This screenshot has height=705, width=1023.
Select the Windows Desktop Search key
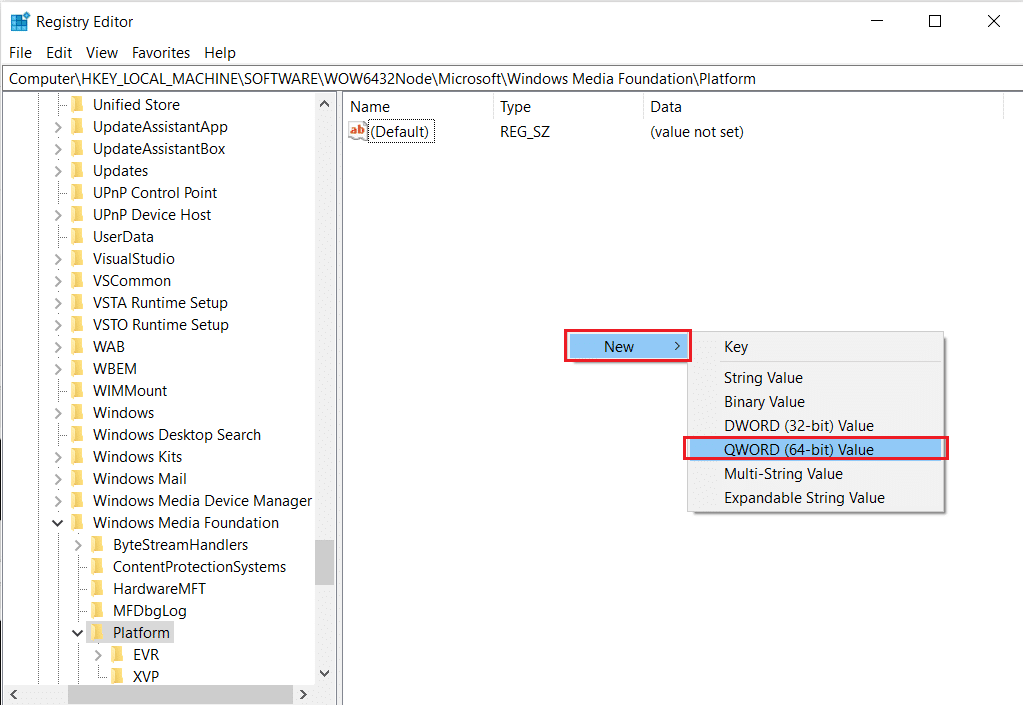click(x=177, y=434)
